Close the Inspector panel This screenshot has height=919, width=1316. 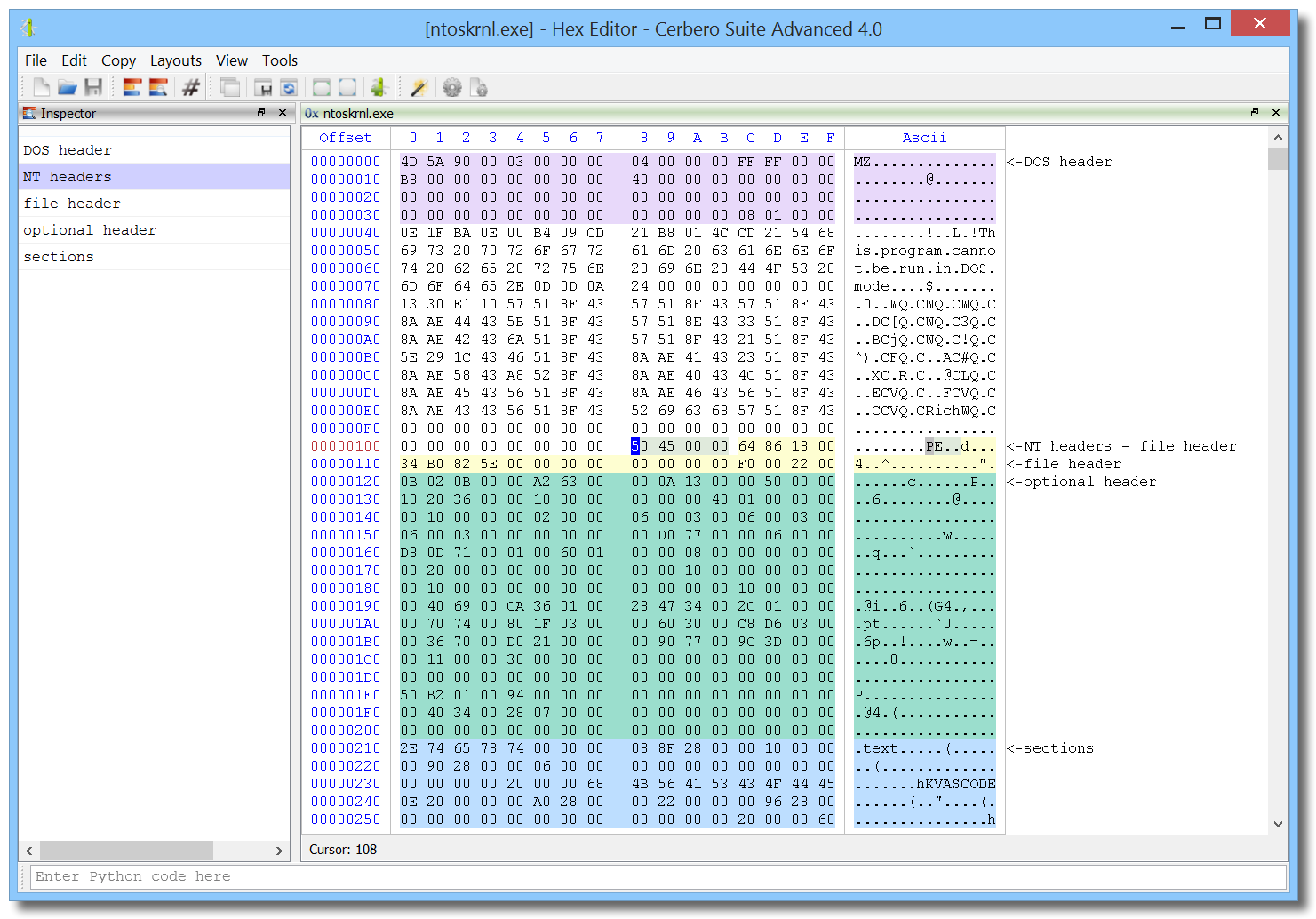point(283,113)
